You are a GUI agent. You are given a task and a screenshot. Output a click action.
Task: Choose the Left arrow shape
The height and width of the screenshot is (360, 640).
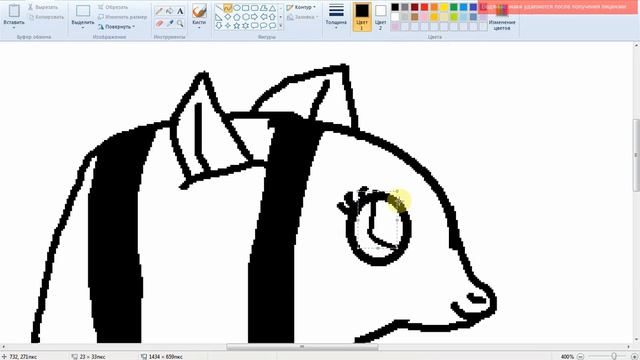(263, 17)
